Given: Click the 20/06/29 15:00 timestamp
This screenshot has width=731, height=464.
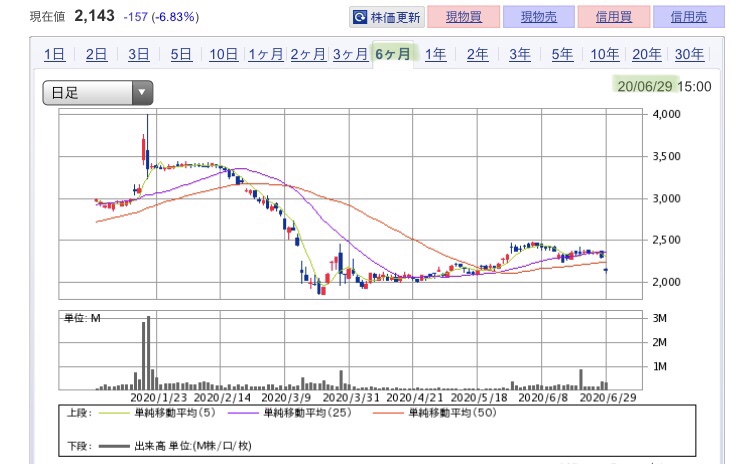Looking at the screenshot, I should [x=664, y=86].
